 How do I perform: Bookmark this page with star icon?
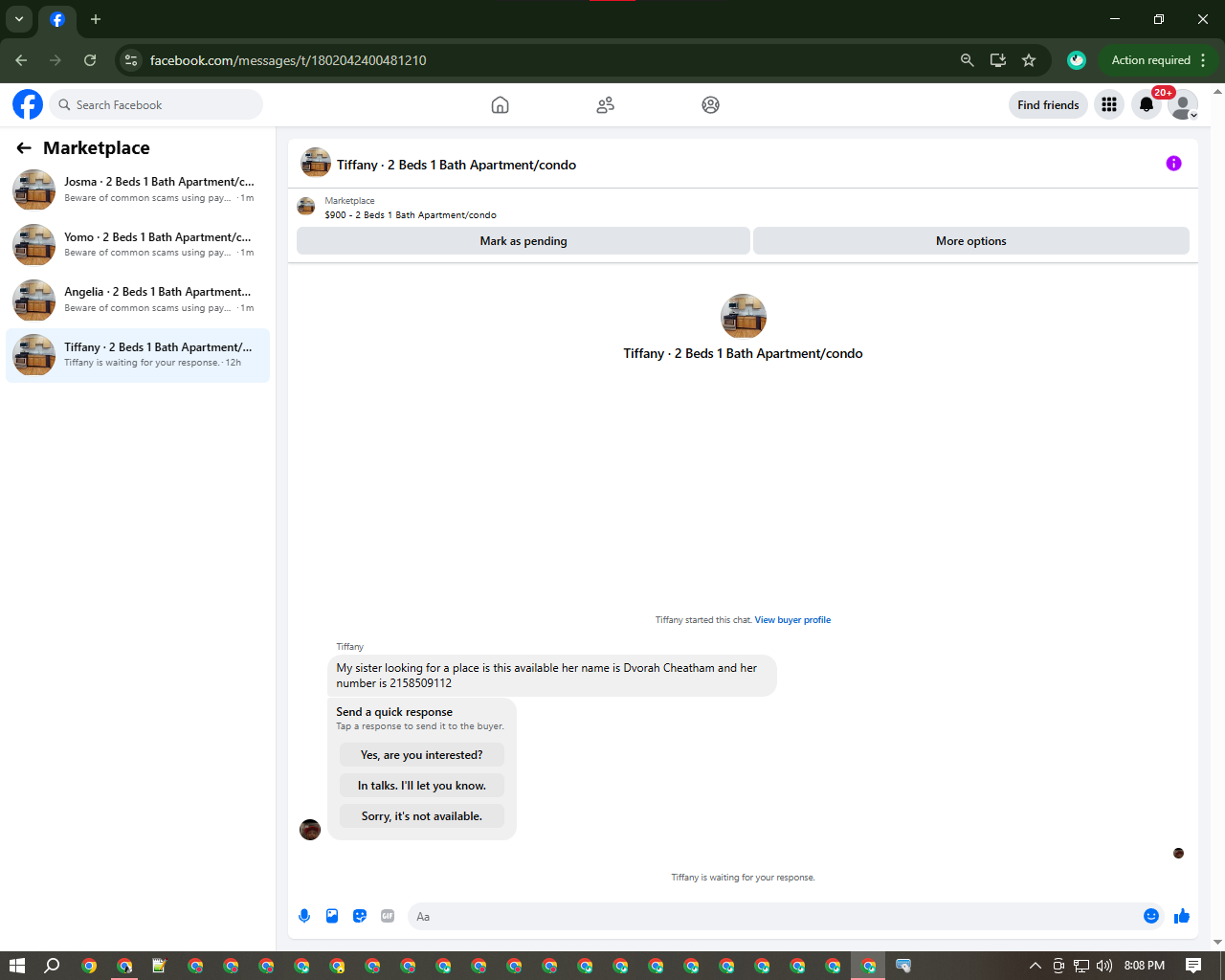tap(1029, 60)
